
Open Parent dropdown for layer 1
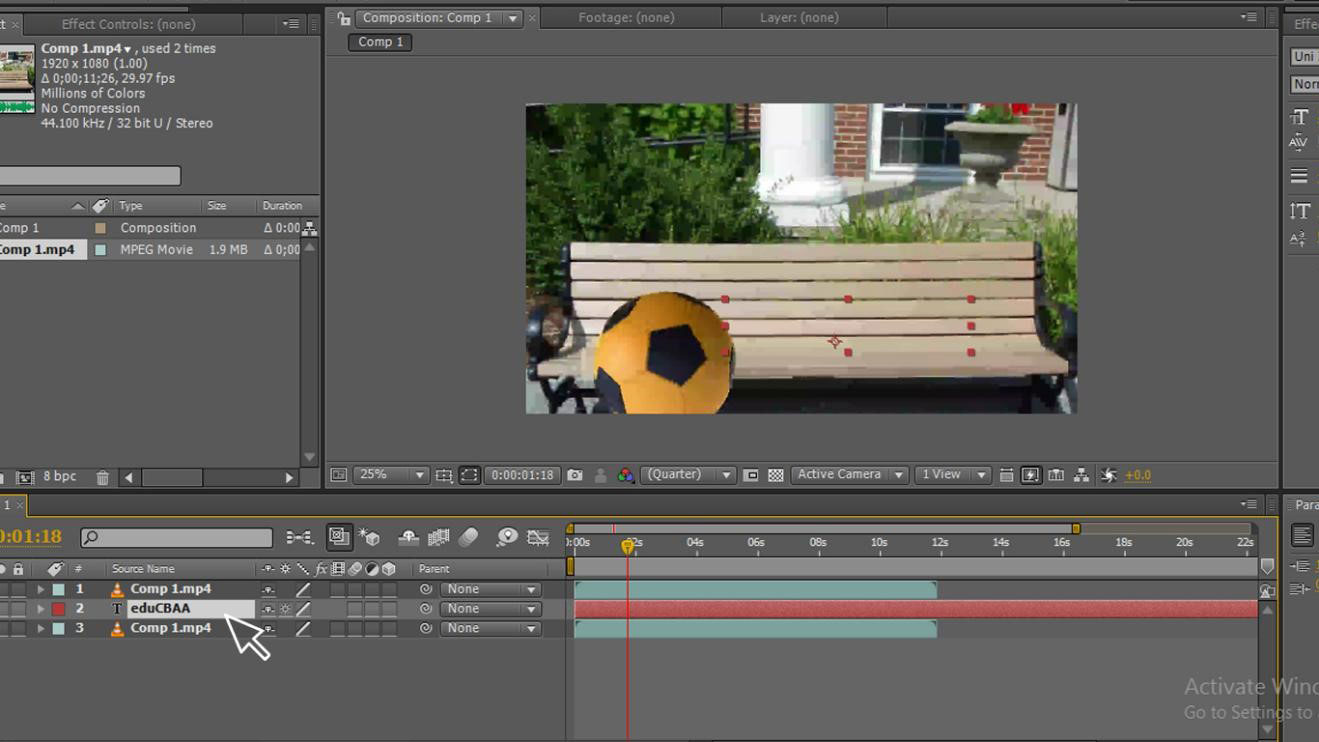(x=491, y=590)
